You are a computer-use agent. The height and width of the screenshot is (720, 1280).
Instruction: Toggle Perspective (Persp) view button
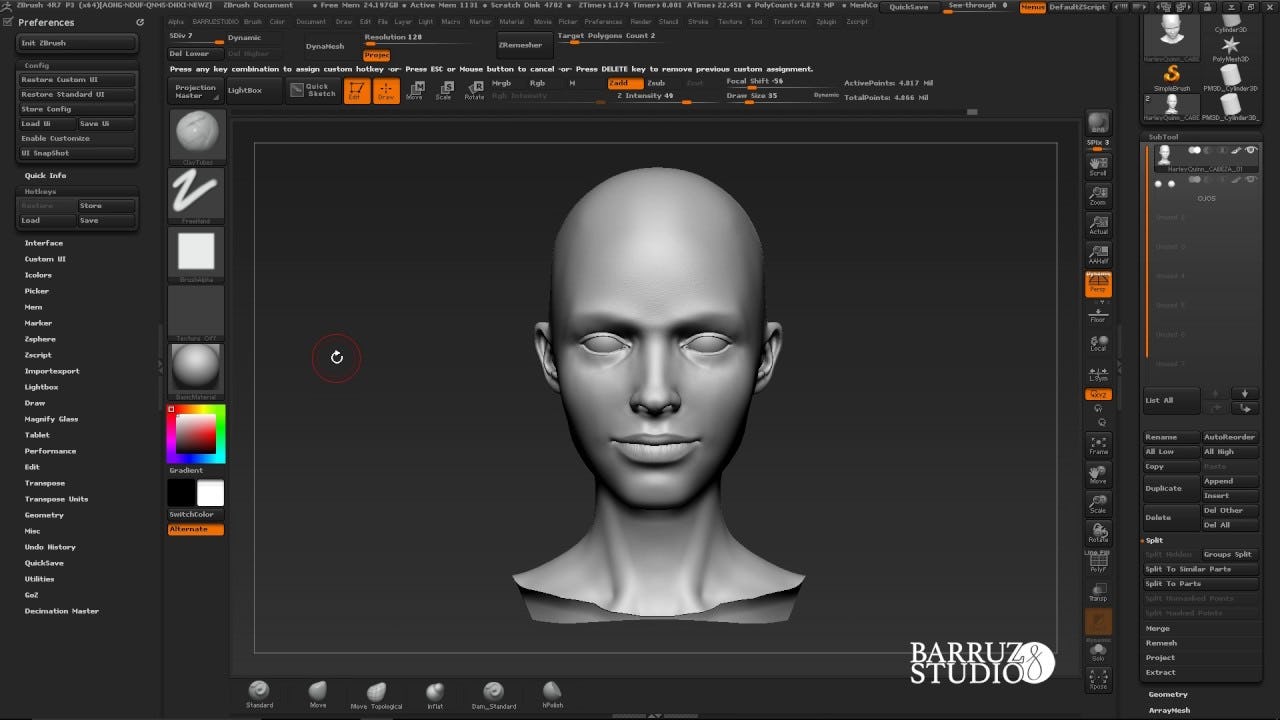click(1098, 284)
